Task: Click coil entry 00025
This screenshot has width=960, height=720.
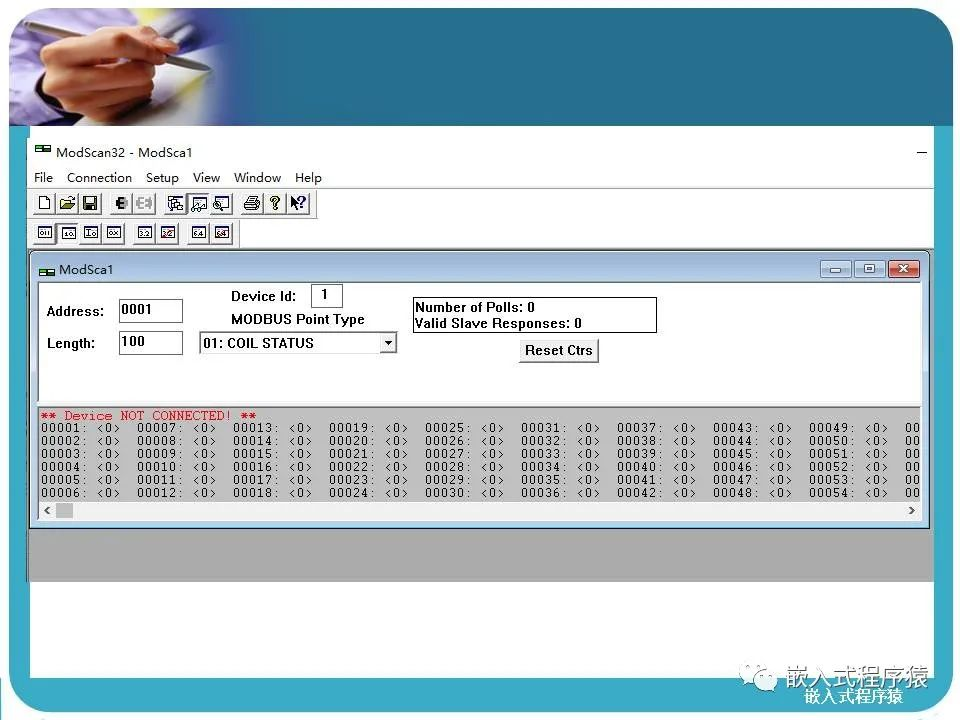Action: coord(464,428)
